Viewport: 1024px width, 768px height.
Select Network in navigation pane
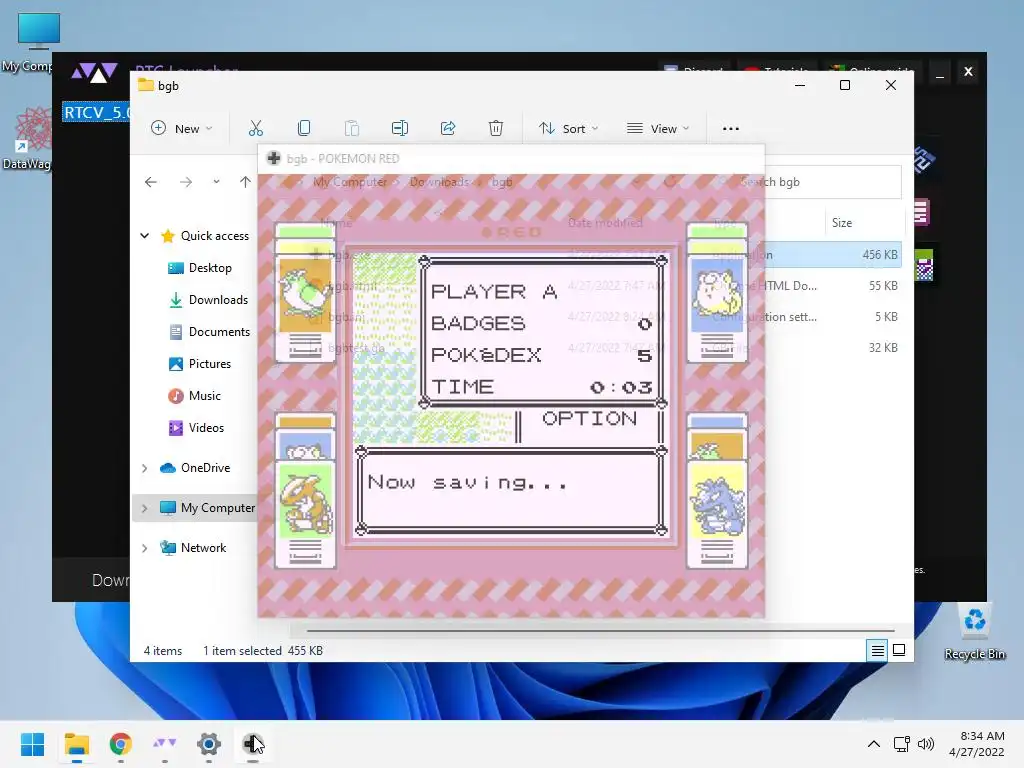(193, 548)
